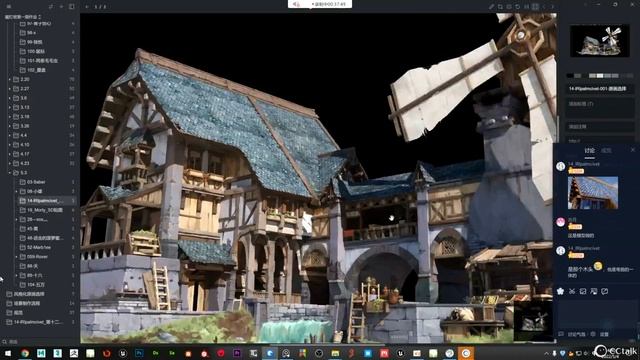Screen dimensions: 640x360
Task: Collapse the 5.3 folder
Action: 10,173
